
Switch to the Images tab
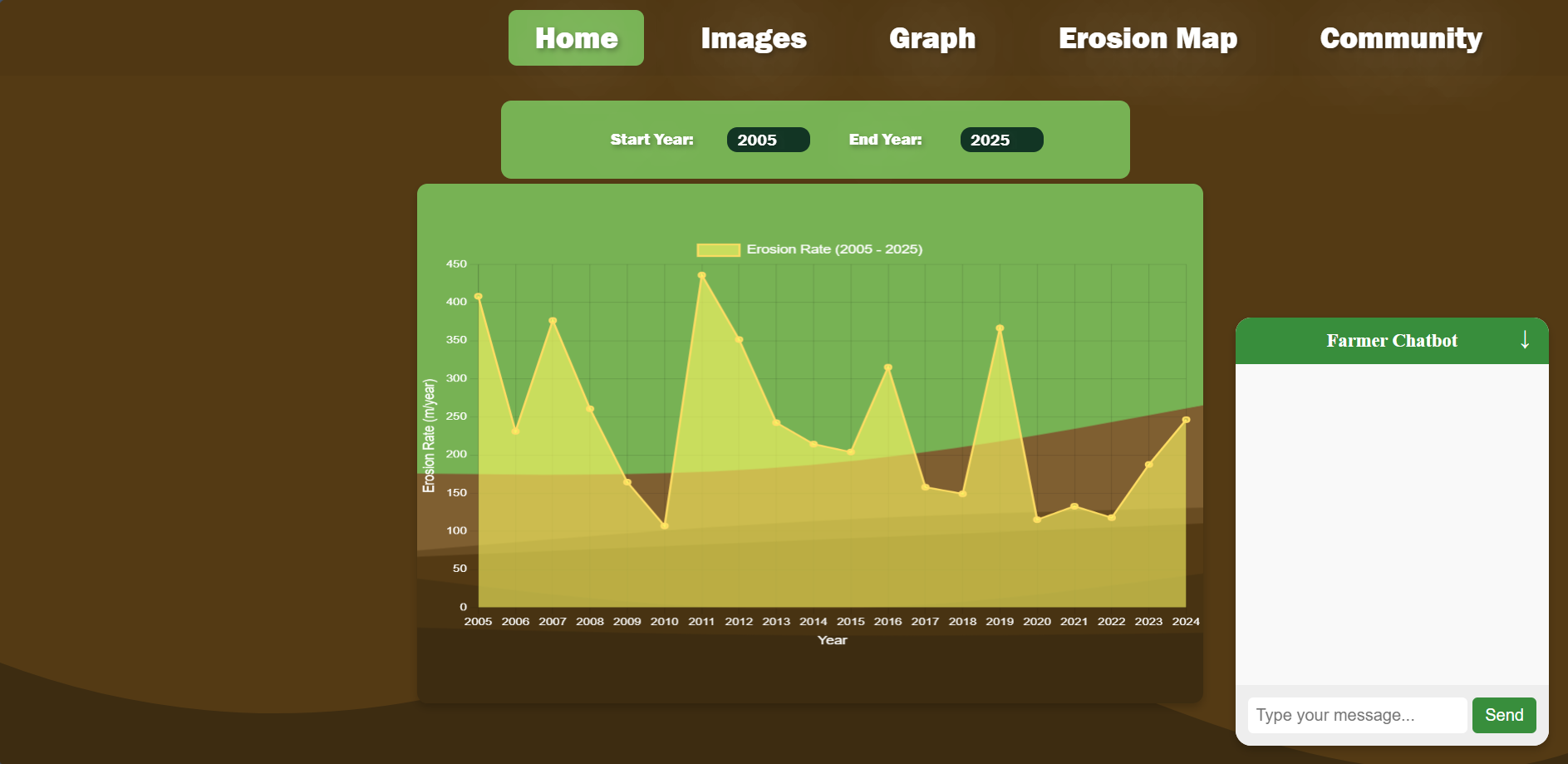752,37
